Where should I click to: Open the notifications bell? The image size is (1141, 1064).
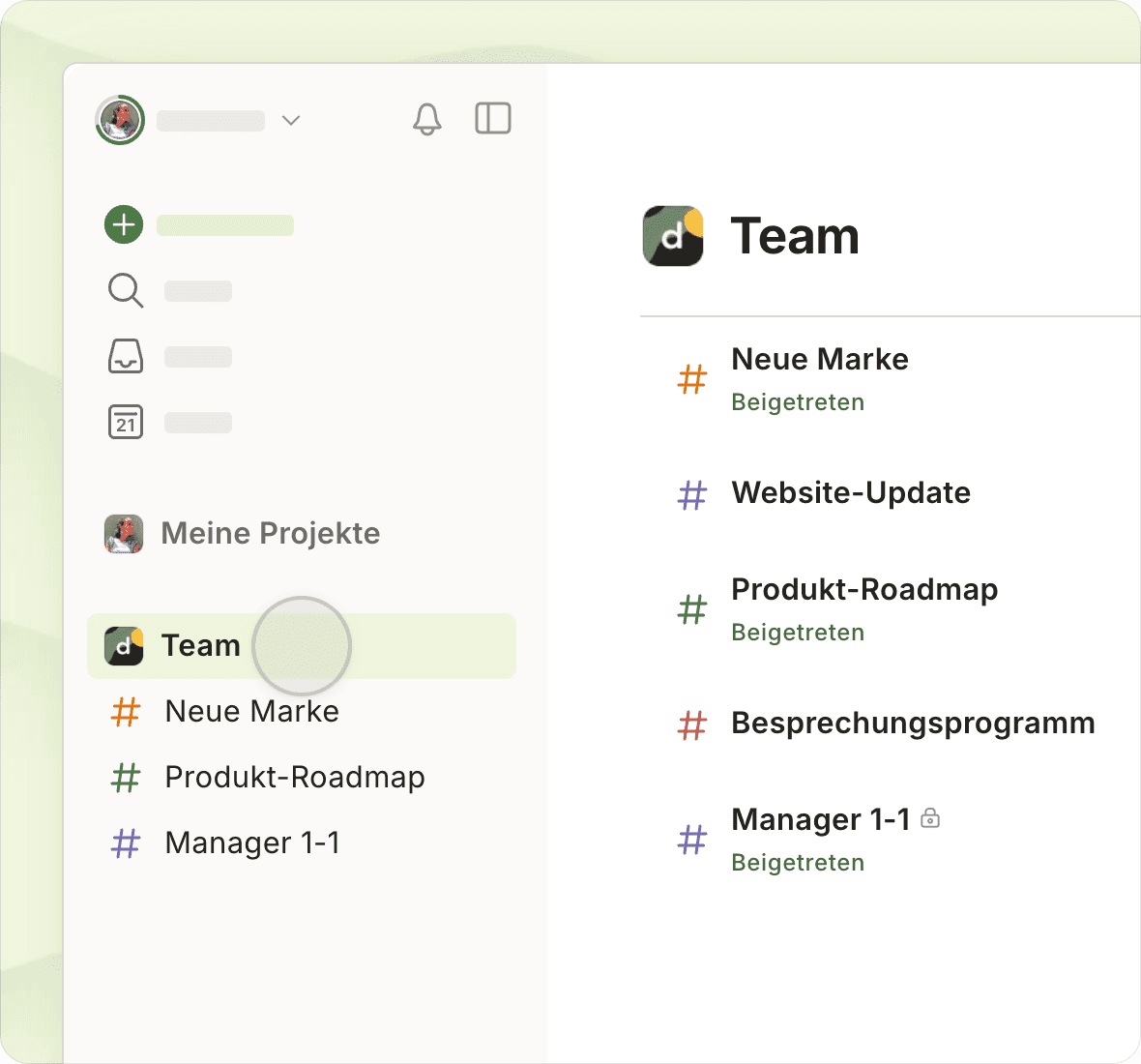click(x=426, y=119)
